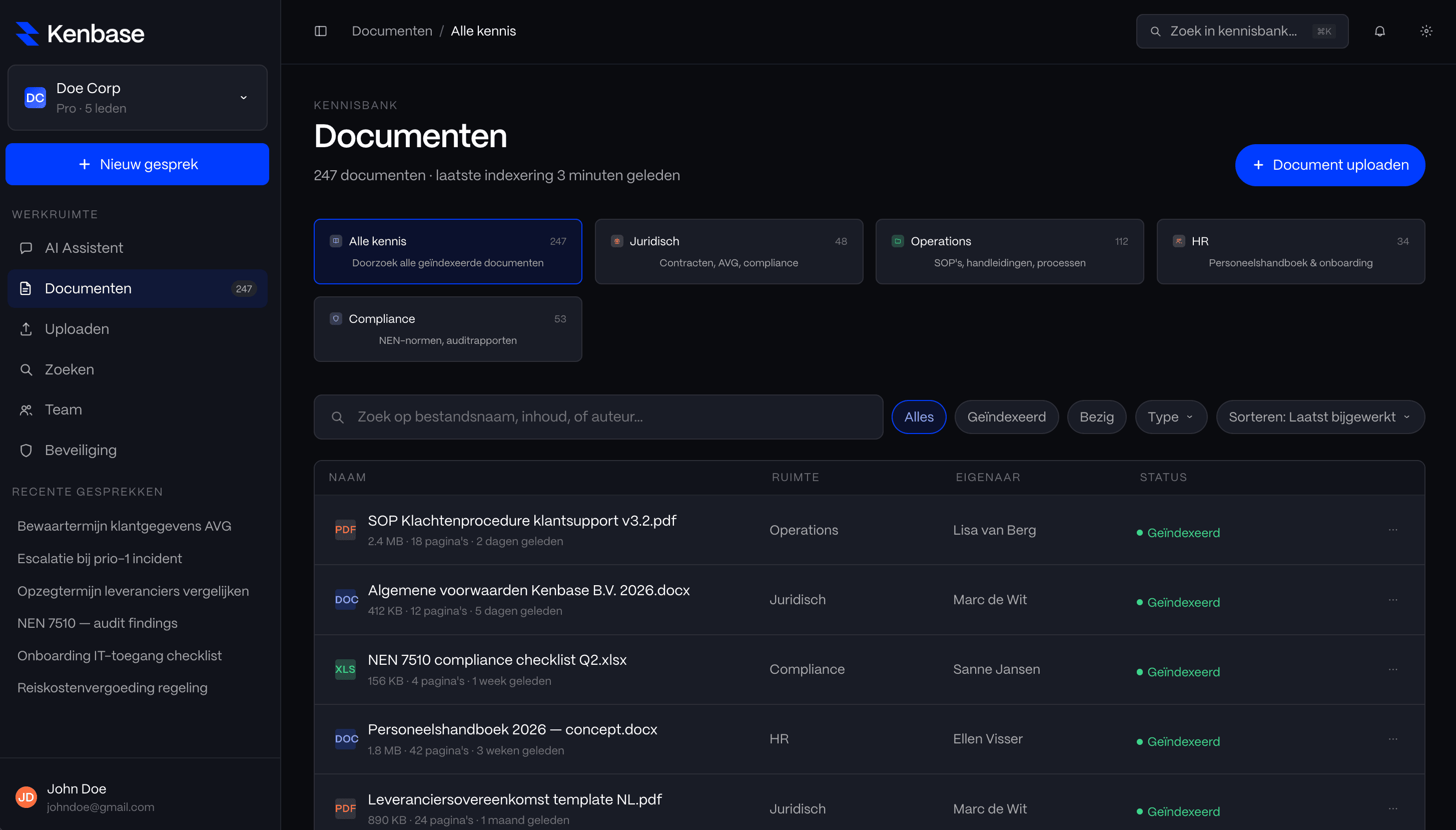Viewport: 1456px width, 830px height.
Task: Click the PDF icon of Leveranciersovereenkomst template
Action: pos(345,808)
